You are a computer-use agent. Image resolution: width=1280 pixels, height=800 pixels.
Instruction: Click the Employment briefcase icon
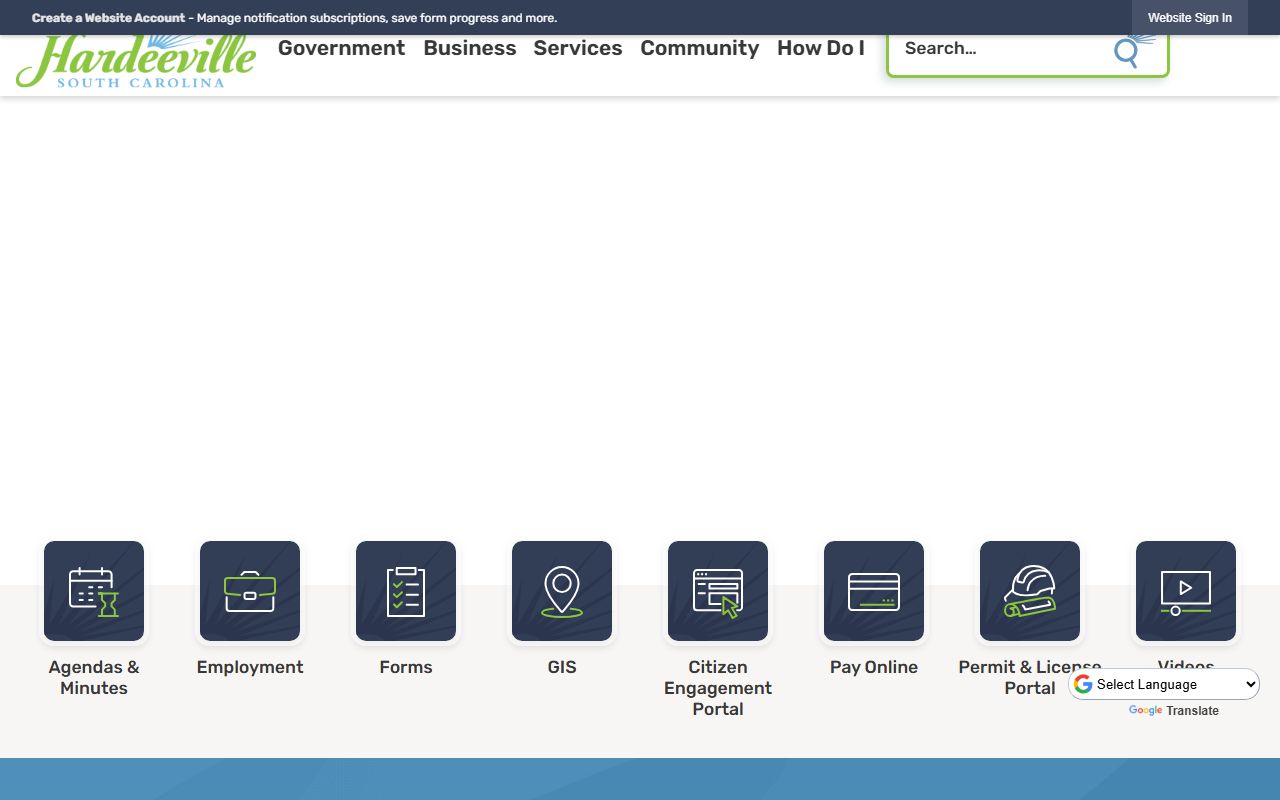(x=250, y=591)
